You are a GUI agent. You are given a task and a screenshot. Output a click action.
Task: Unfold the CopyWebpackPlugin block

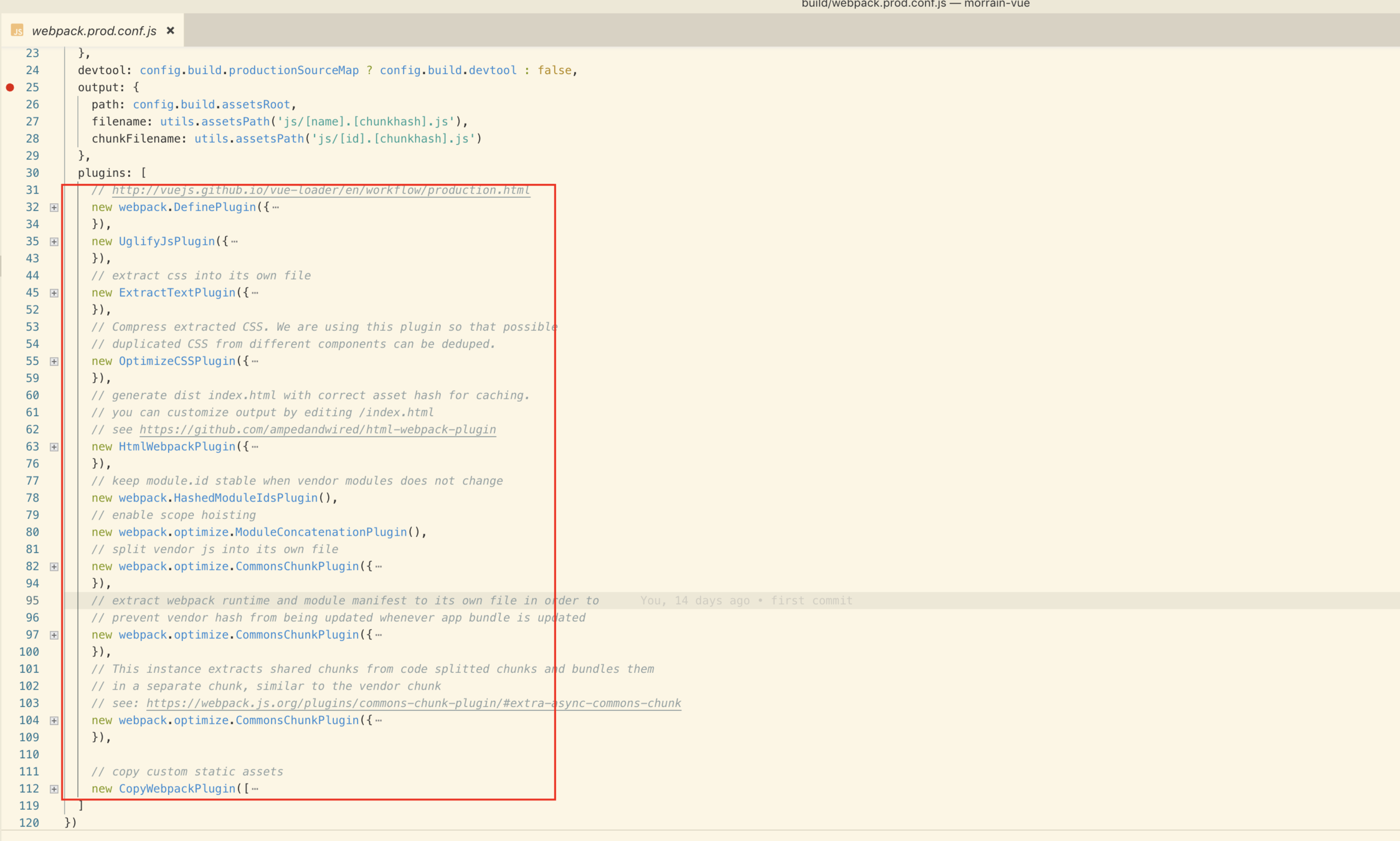(x=54, y=789)
